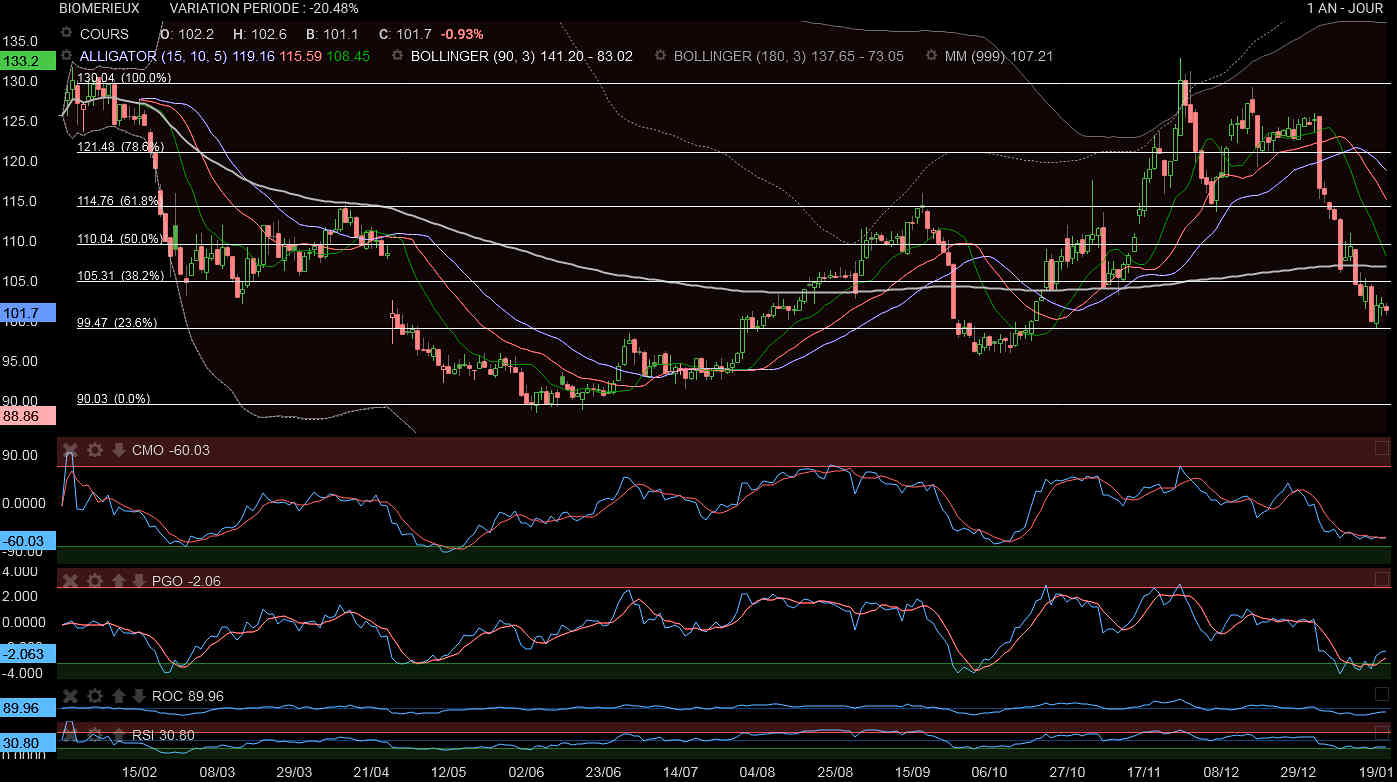Image resolution: width=1397 pixels, height=782 pixels.
Task: Open the 1 AN - JOUR period selector
Action: pyautogui.click(x=1344, y=8)
